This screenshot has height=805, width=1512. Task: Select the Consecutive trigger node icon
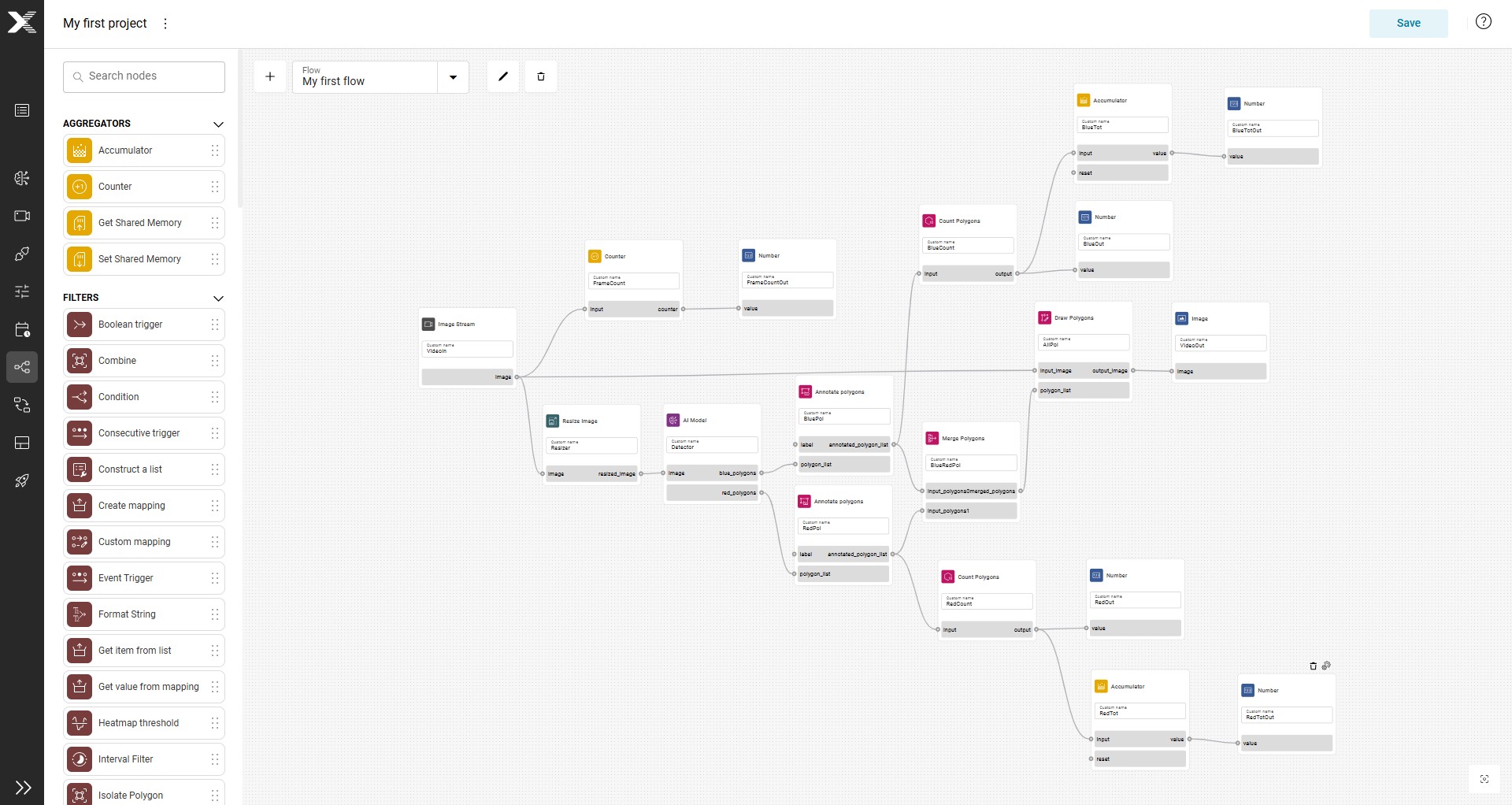click(80, 433)
